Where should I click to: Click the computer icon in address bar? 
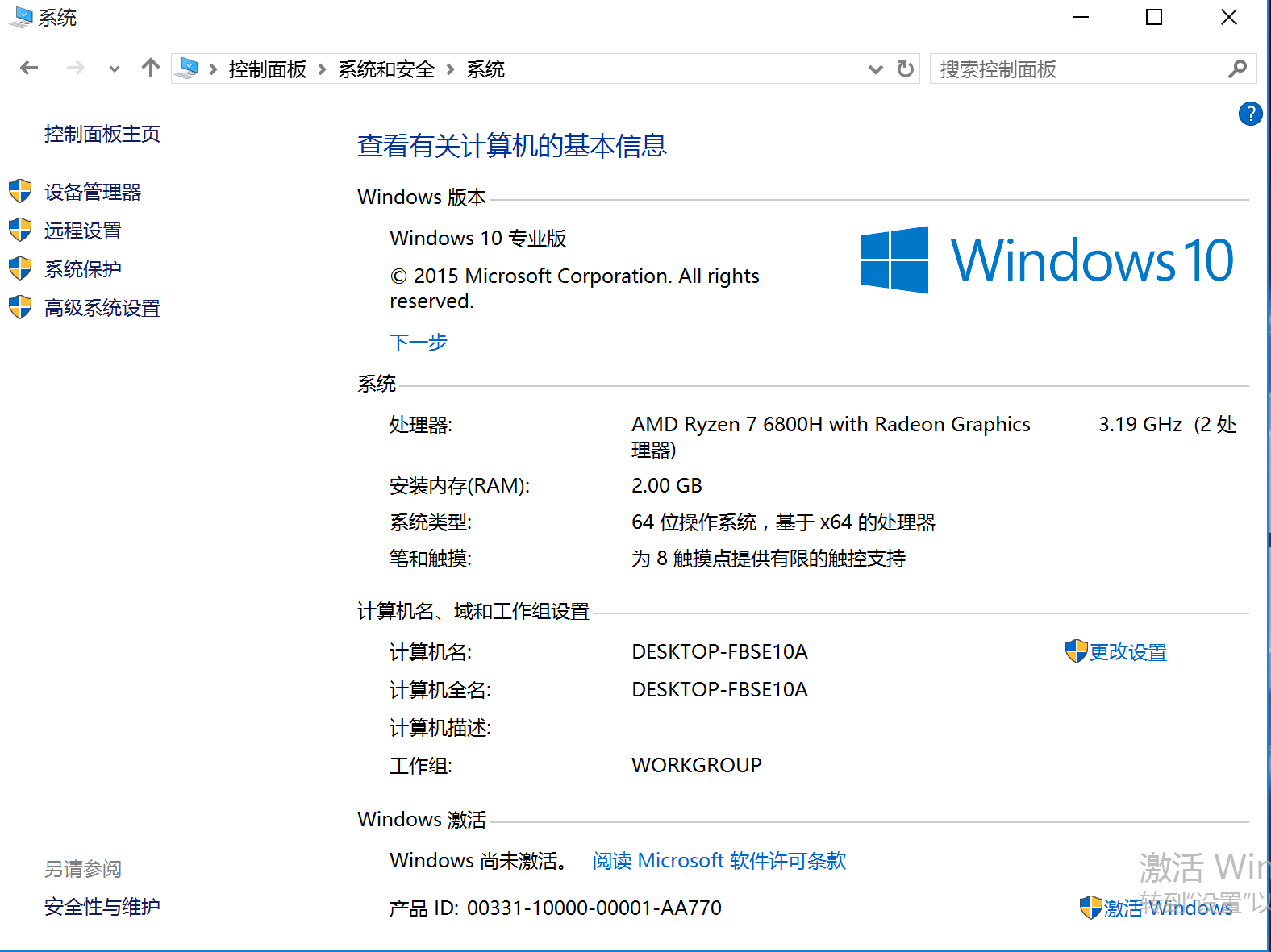[189, 69]
